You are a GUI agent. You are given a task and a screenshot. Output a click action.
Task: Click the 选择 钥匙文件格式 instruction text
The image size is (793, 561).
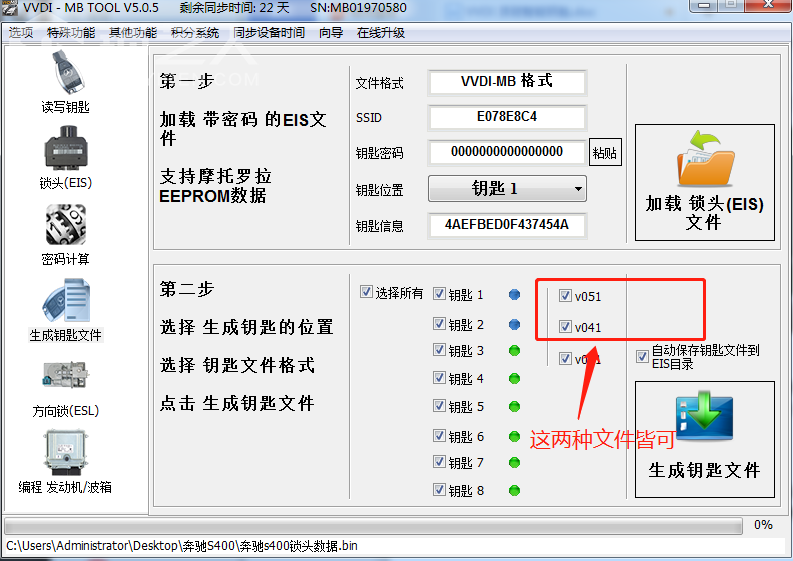point(238,365)
